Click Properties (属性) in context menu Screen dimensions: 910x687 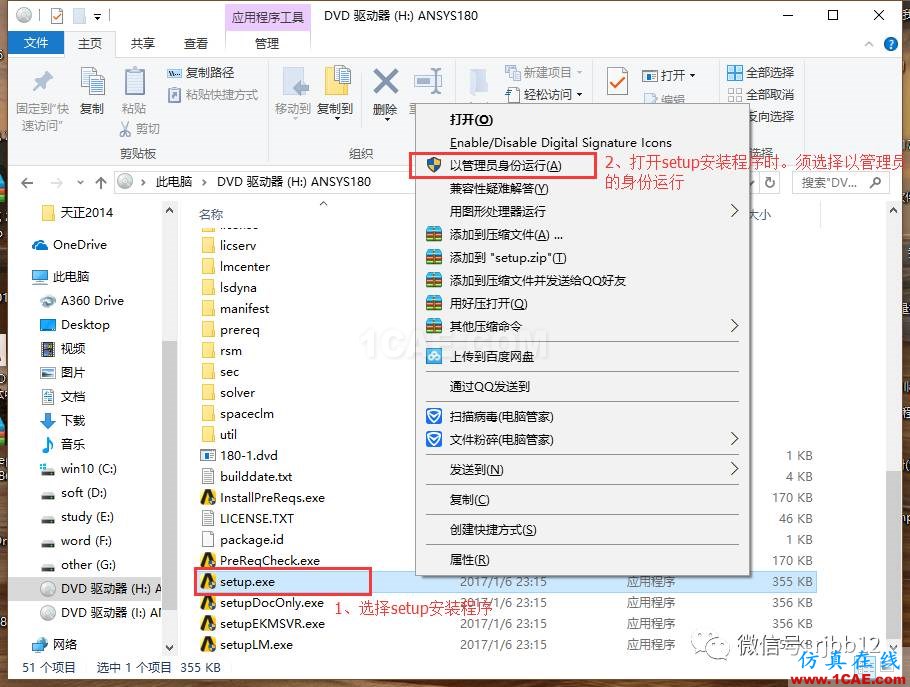point(469,560)
